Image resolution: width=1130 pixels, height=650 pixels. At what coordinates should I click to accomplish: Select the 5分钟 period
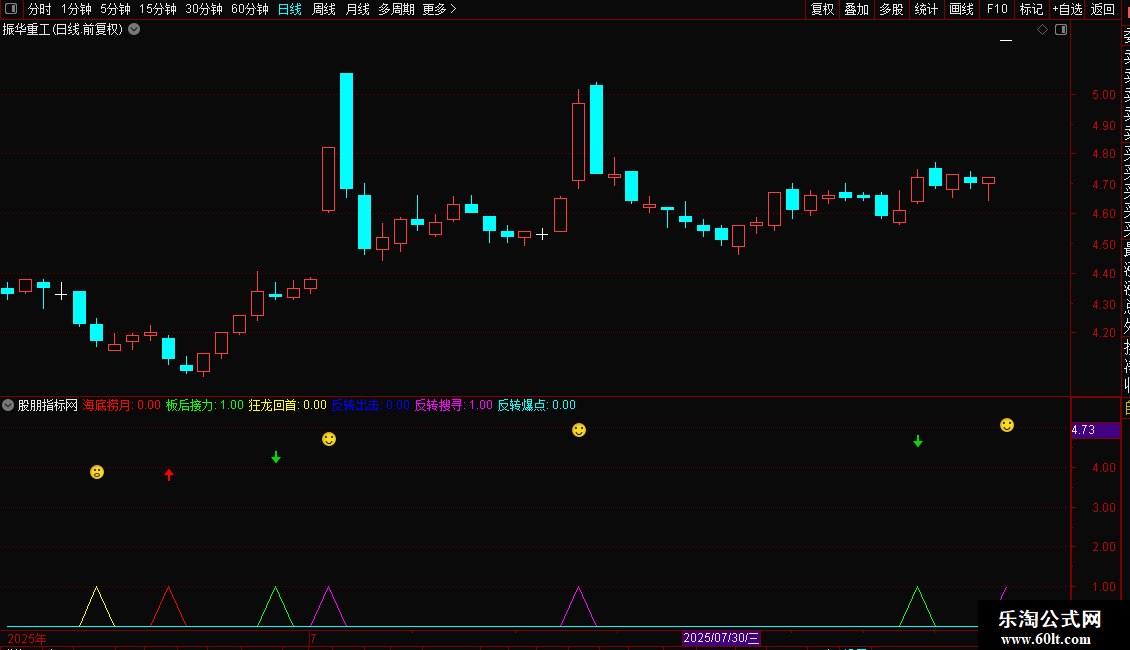click(115, 9)
